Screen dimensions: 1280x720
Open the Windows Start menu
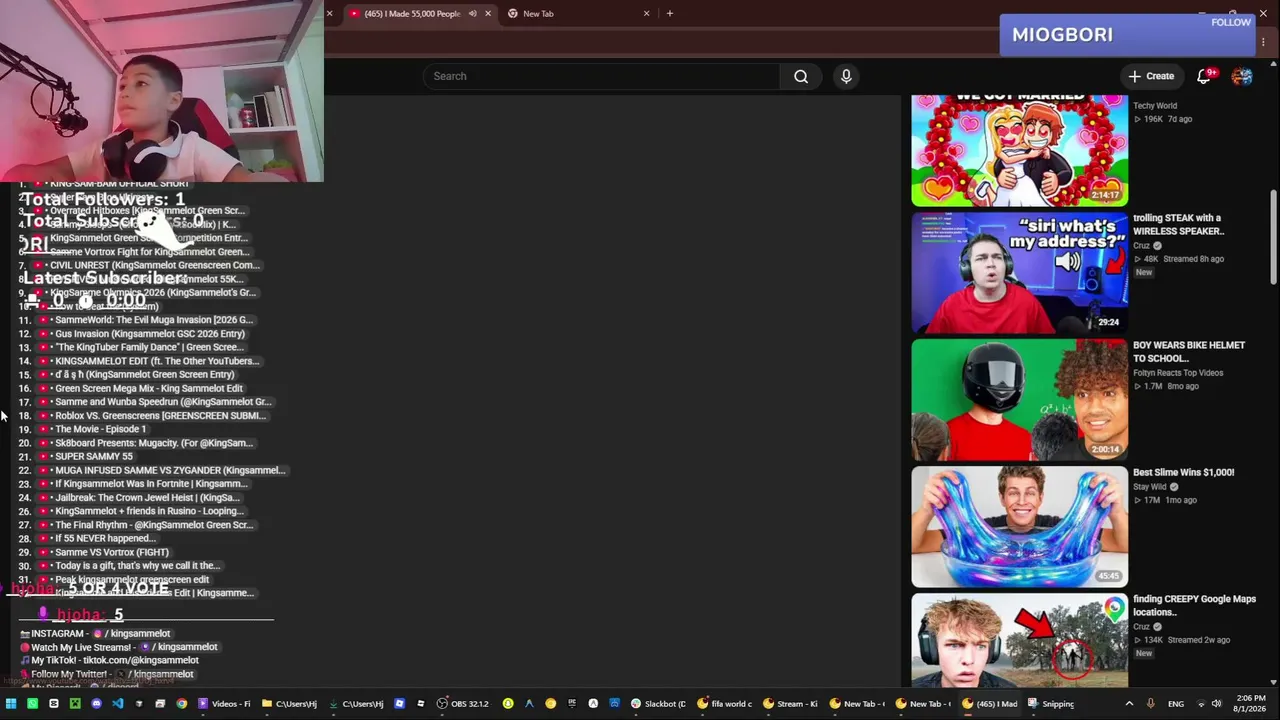point(11,704)
